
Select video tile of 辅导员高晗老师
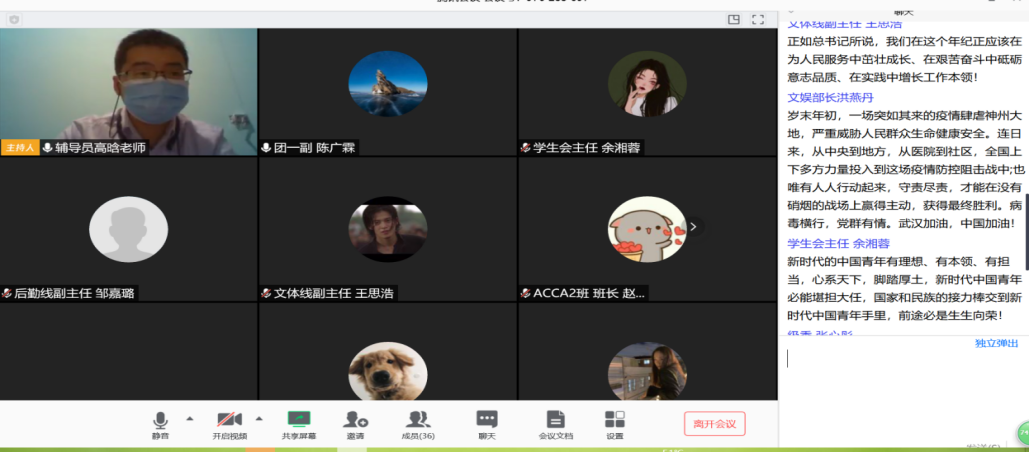pyautogui.click(x=129, y=91)
